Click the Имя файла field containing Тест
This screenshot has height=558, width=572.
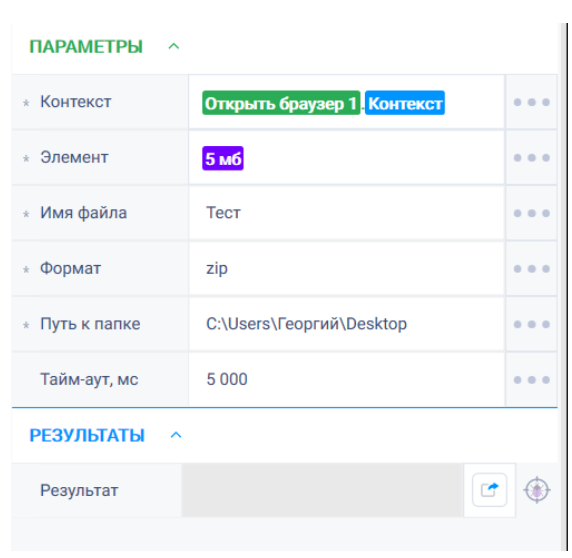click(x=347, y=213)
